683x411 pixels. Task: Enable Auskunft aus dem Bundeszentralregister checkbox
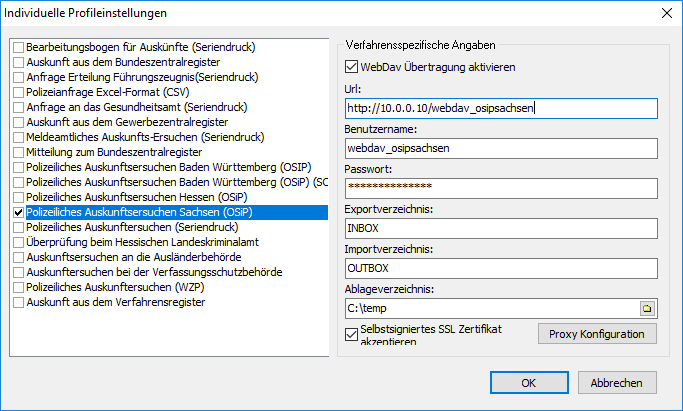tap(18, 62)
